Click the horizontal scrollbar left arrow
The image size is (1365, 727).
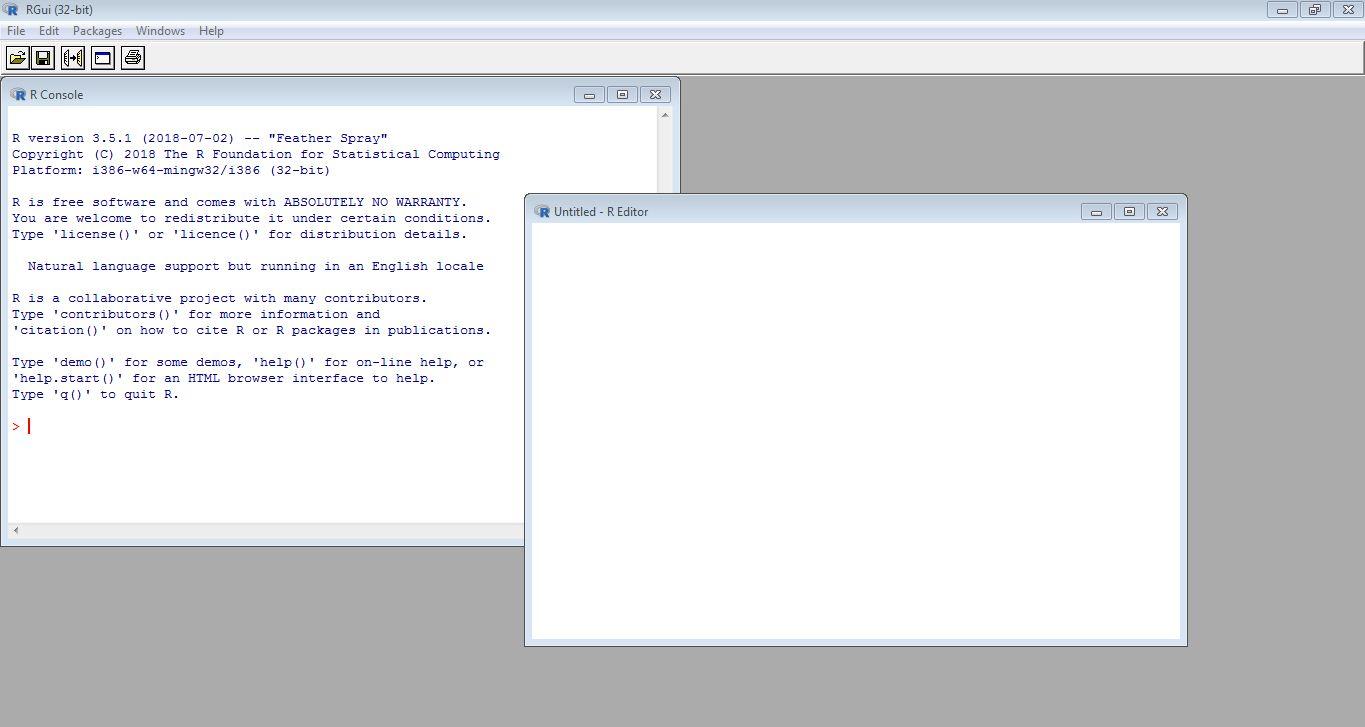pos(15,530)
